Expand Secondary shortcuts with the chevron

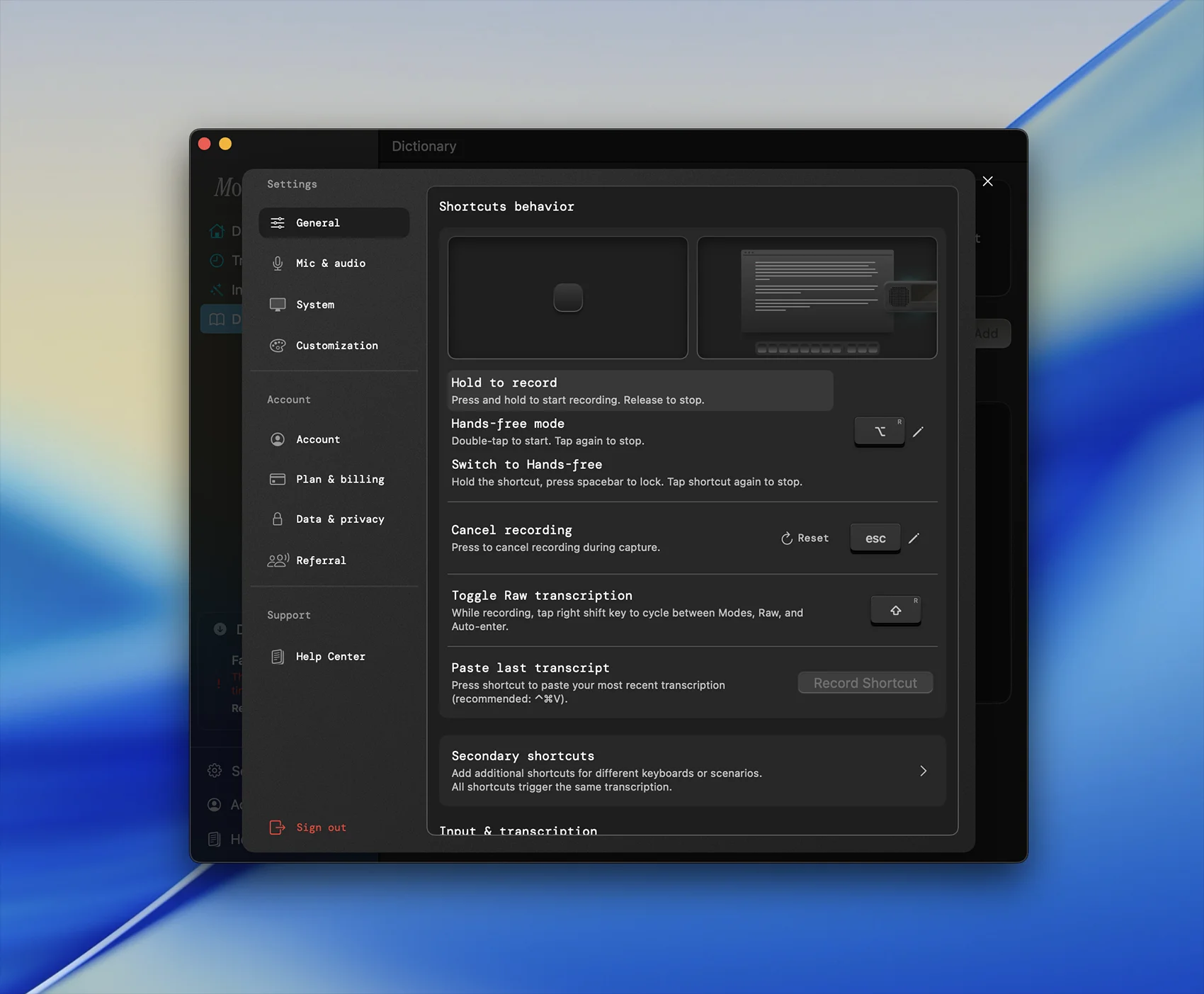(923, 771)
